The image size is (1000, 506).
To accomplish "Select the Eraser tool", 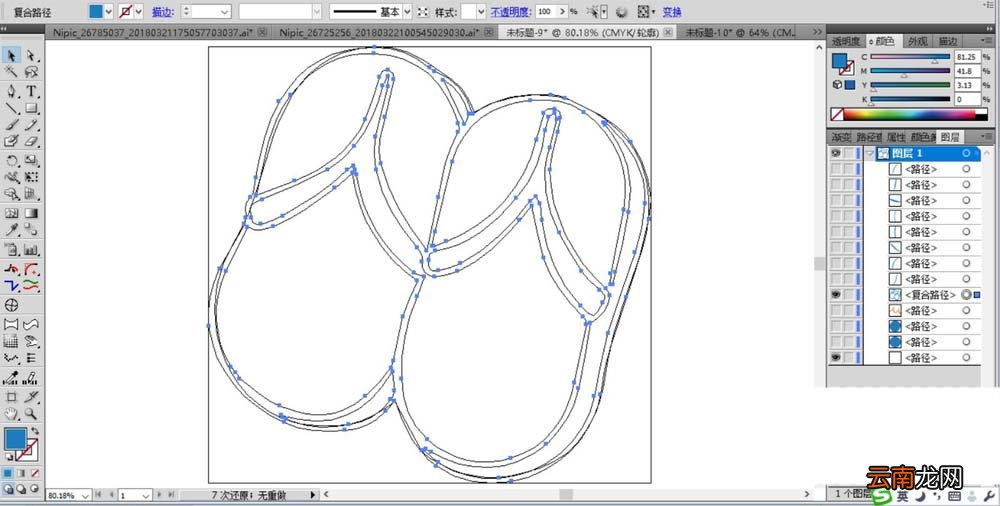I will 31,142.
